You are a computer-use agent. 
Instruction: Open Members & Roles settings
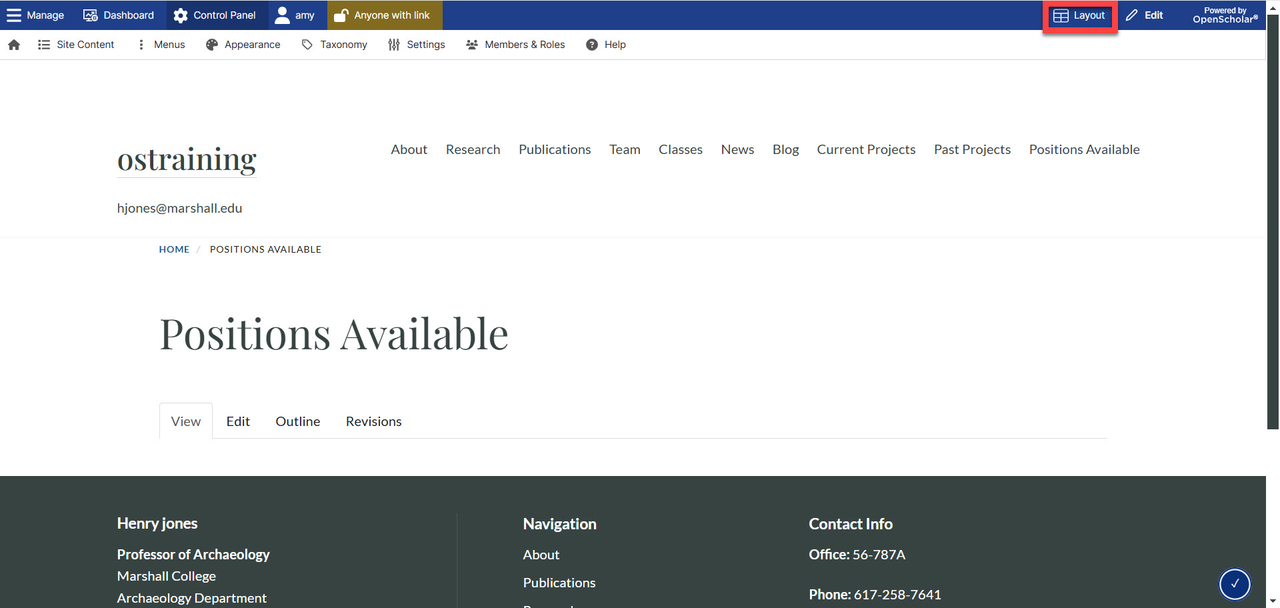pos(515,45)
